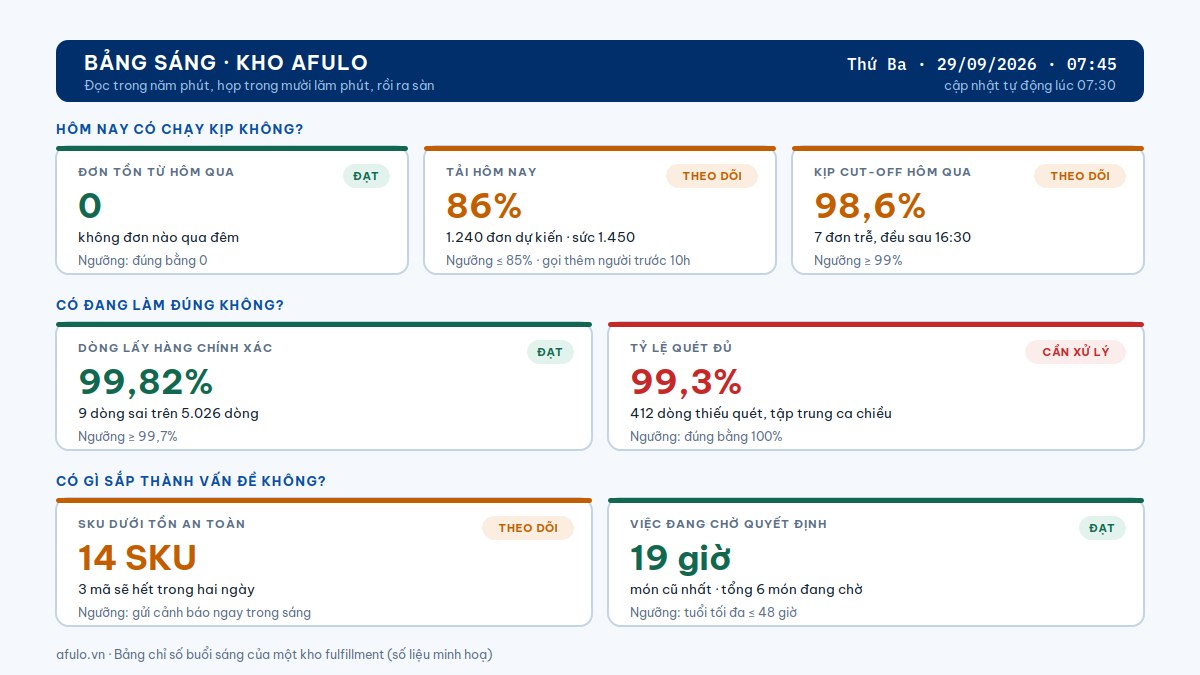Click heading "CÓ ĐANG LÀM ĐÚNG KHÔNG?"
Viewport: 1200px width, 675px height.
click(x=170, y=305)
